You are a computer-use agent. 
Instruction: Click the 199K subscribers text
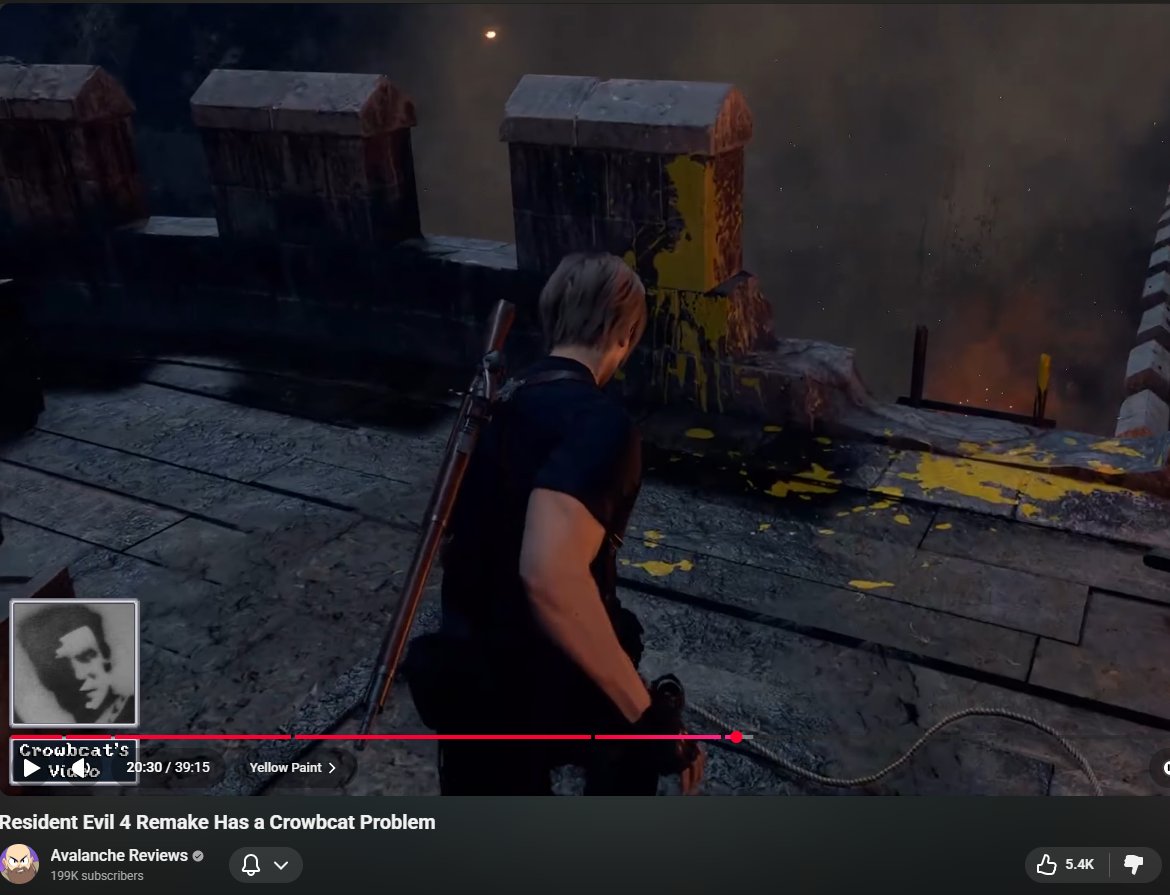pos(97,876)
